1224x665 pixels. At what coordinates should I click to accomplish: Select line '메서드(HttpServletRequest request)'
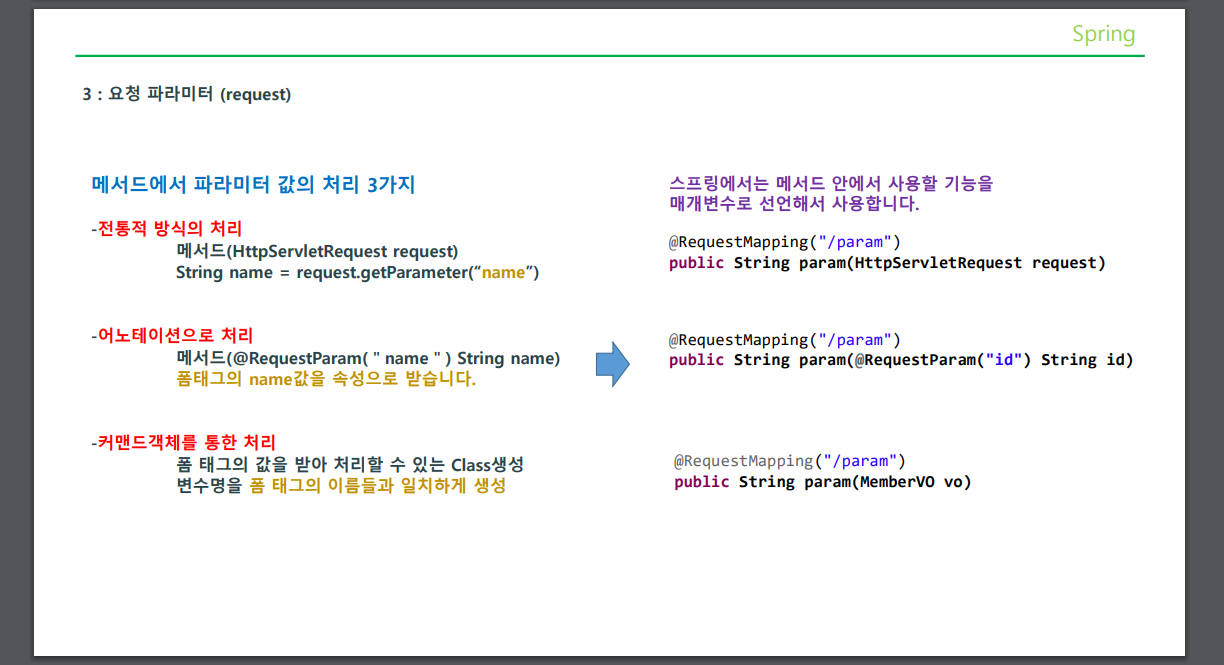317,250
